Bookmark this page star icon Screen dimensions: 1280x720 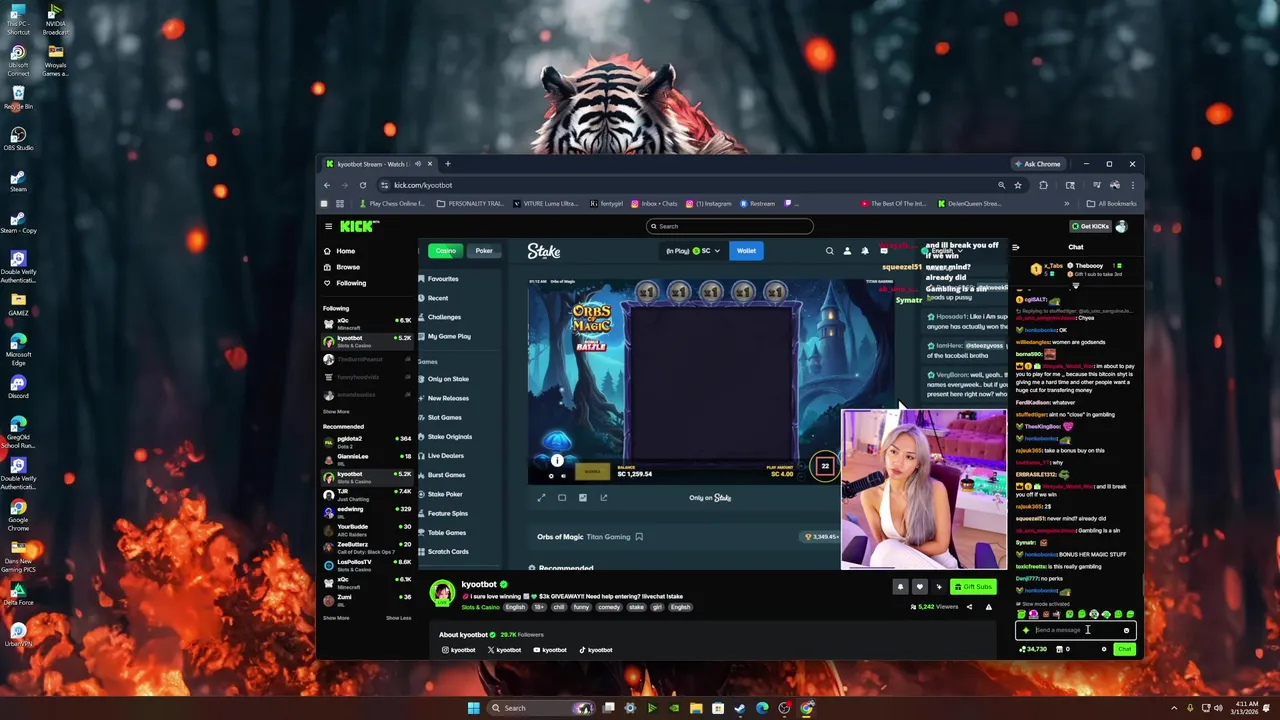pyautogui.click(x=1018, y=185)
